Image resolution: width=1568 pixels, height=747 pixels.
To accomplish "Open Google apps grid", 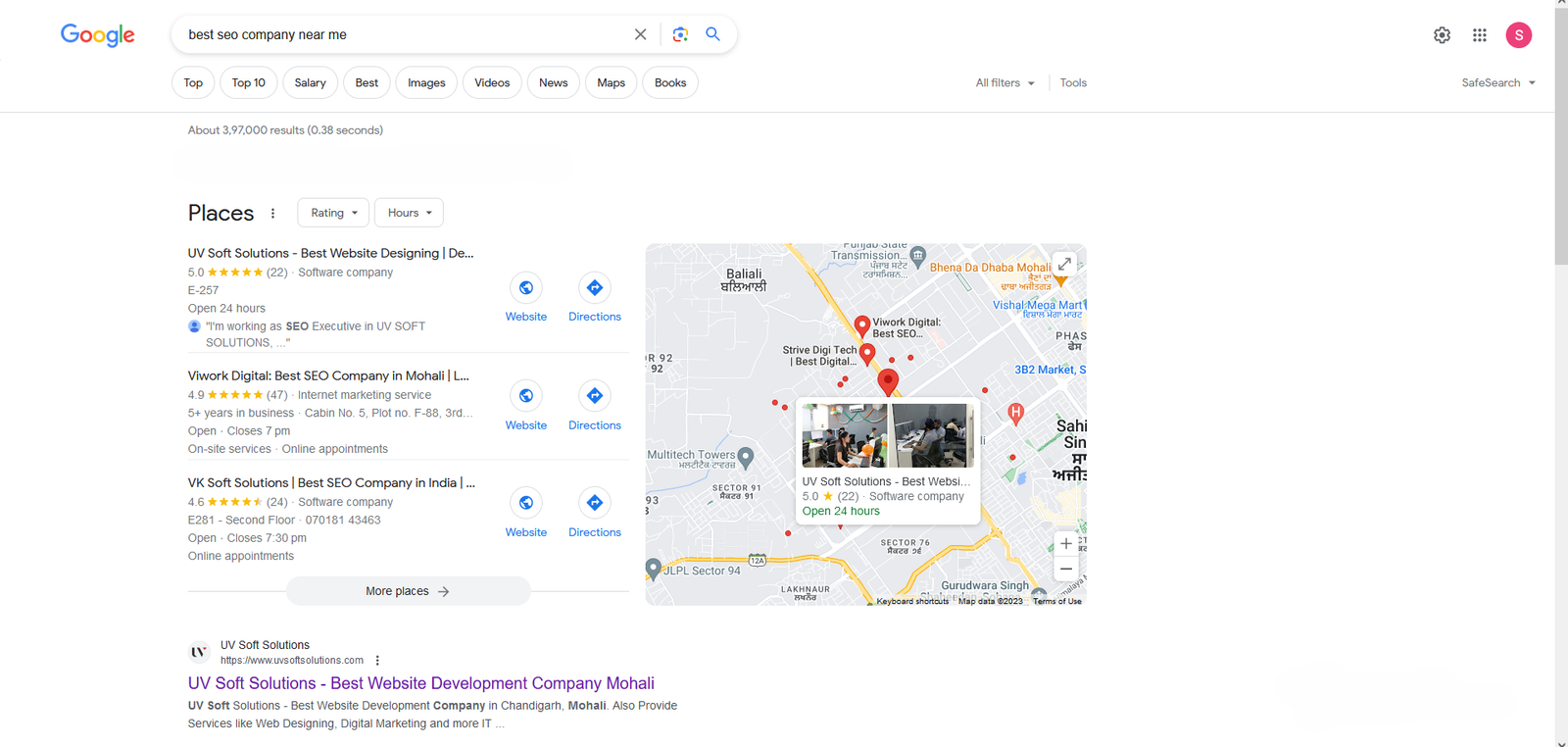I will click(1480, 35).
